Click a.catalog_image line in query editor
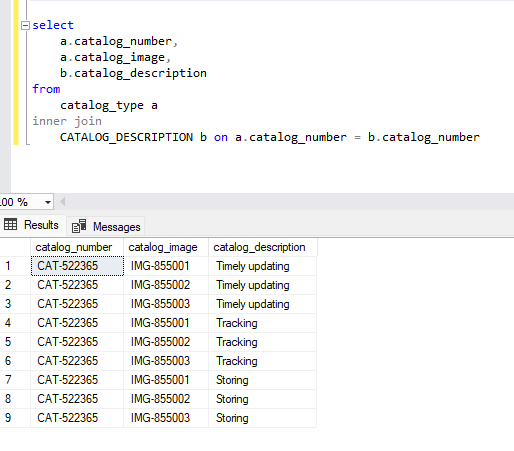 (x=115, y=57)
